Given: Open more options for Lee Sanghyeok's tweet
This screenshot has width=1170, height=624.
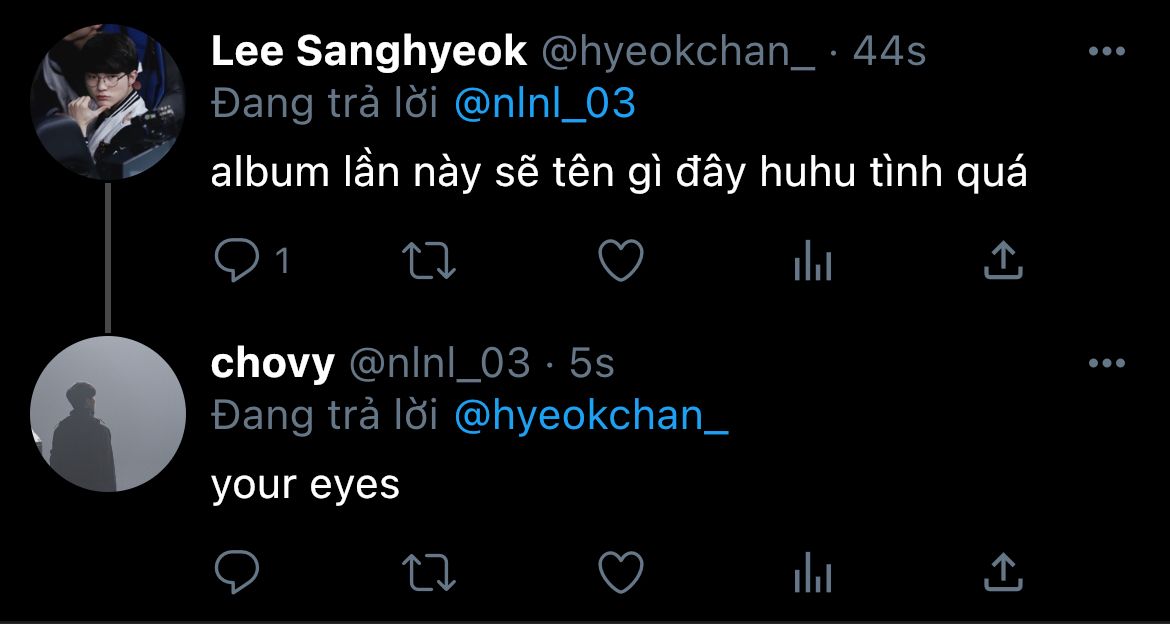Looking at the screenshot, I should pyautogui.click(x=1106, y=52).
